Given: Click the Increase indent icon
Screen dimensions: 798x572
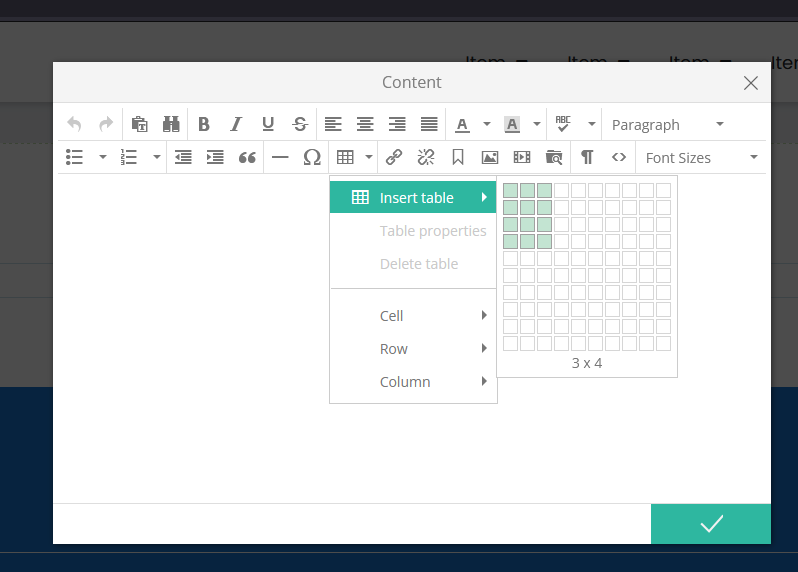Looking at the screenshot, I should pos(215,157).
